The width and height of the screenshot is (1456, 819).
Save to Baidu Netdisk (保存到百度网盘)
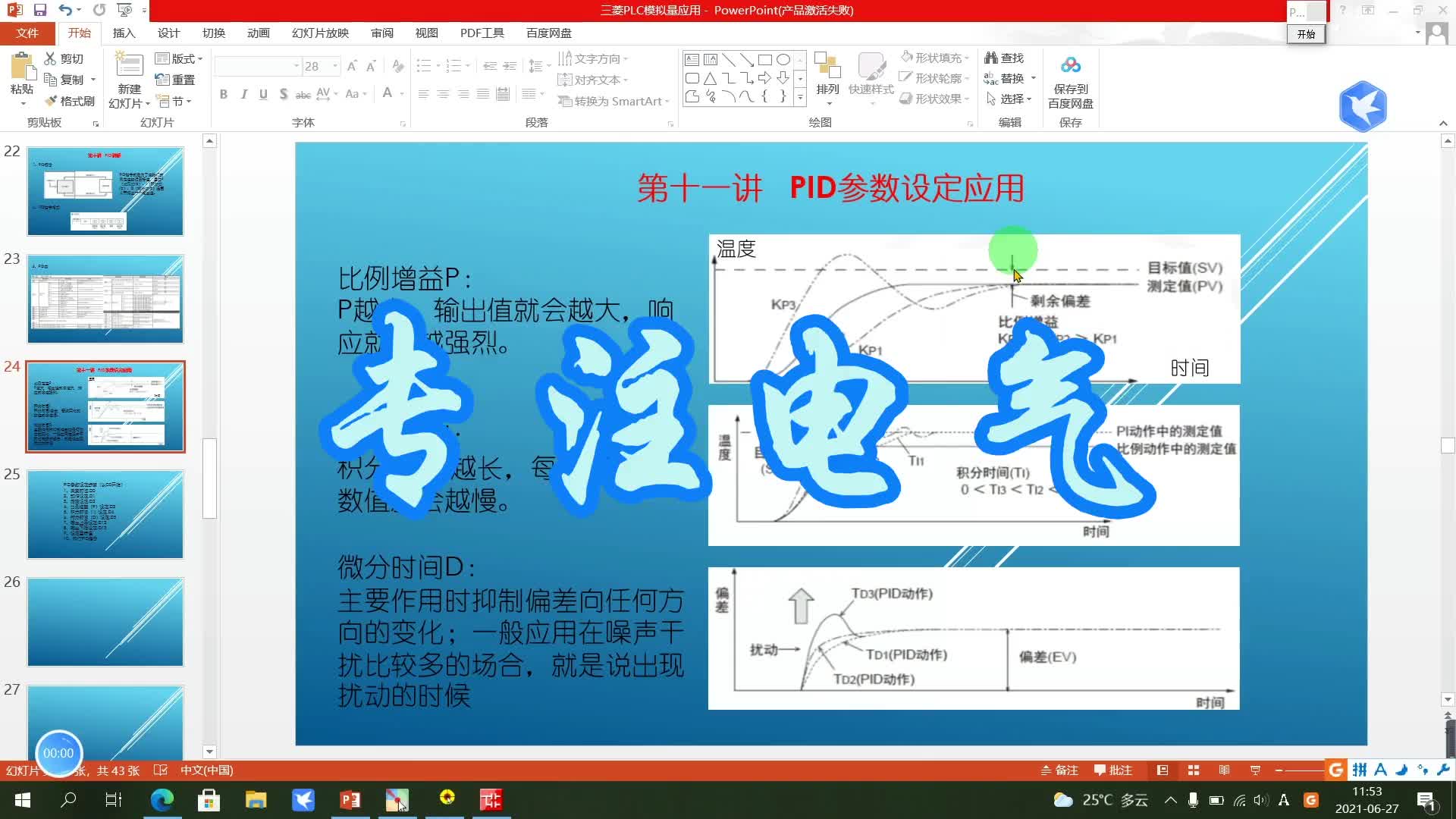pos(1070,82)
